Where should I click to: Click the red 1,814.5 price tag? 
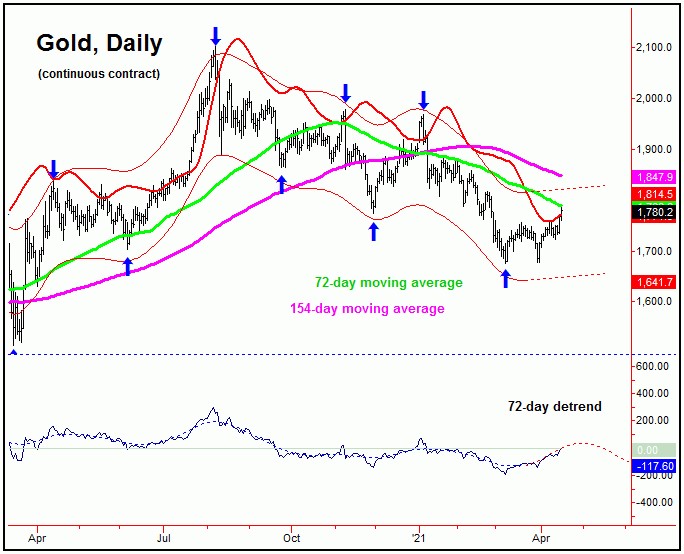(655, 194)
